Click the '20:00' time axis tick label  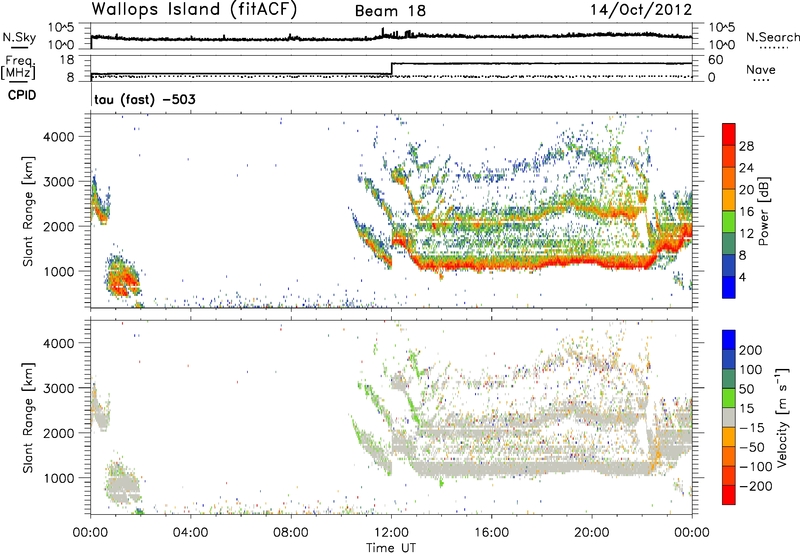[x=591, y=533]
